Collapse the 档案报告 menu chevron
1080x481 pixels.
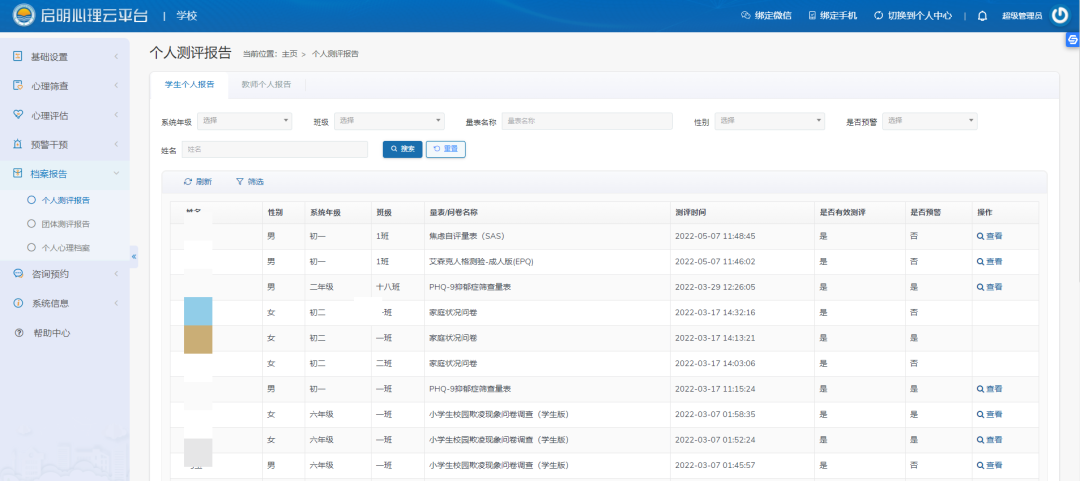click(x=116, y=174)
